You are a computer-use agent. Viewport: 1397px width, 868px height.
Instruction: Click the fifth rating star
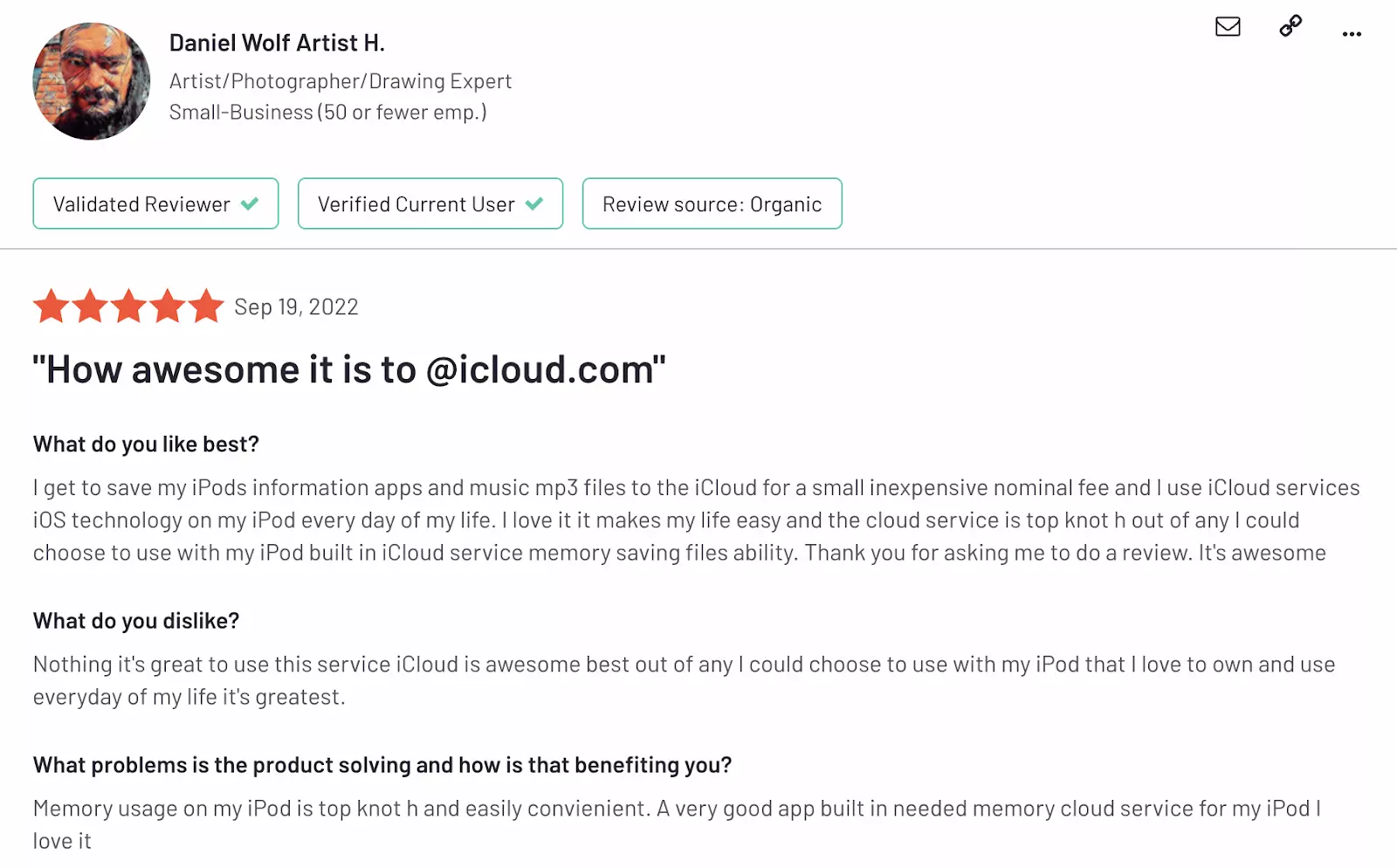206,307
